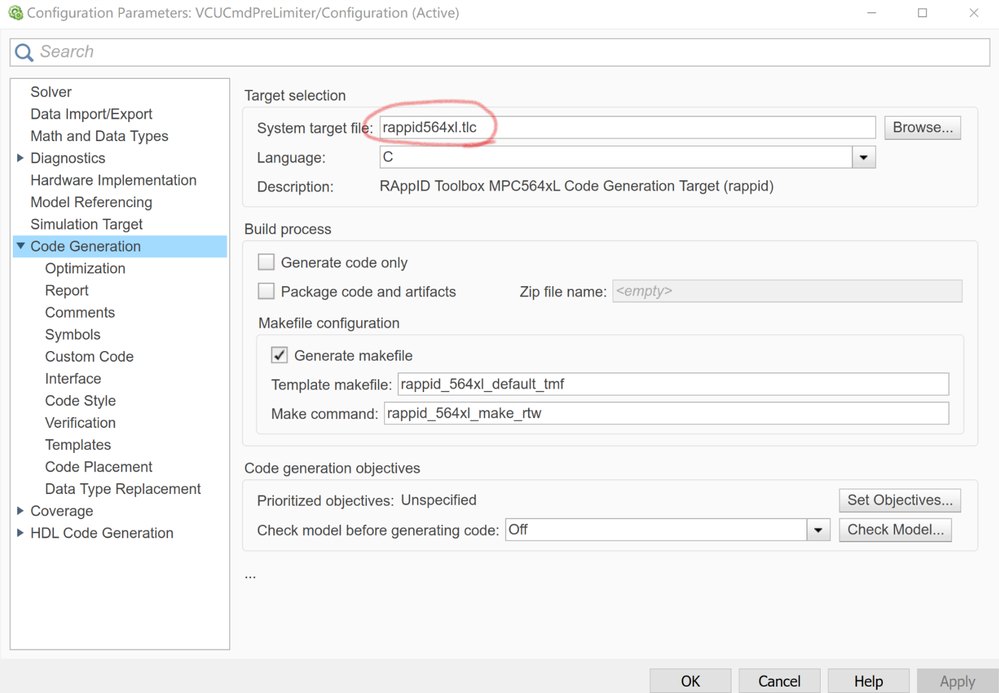Open the Optimization subpane
The image size is (999, 693).
(x=85, y=269)
